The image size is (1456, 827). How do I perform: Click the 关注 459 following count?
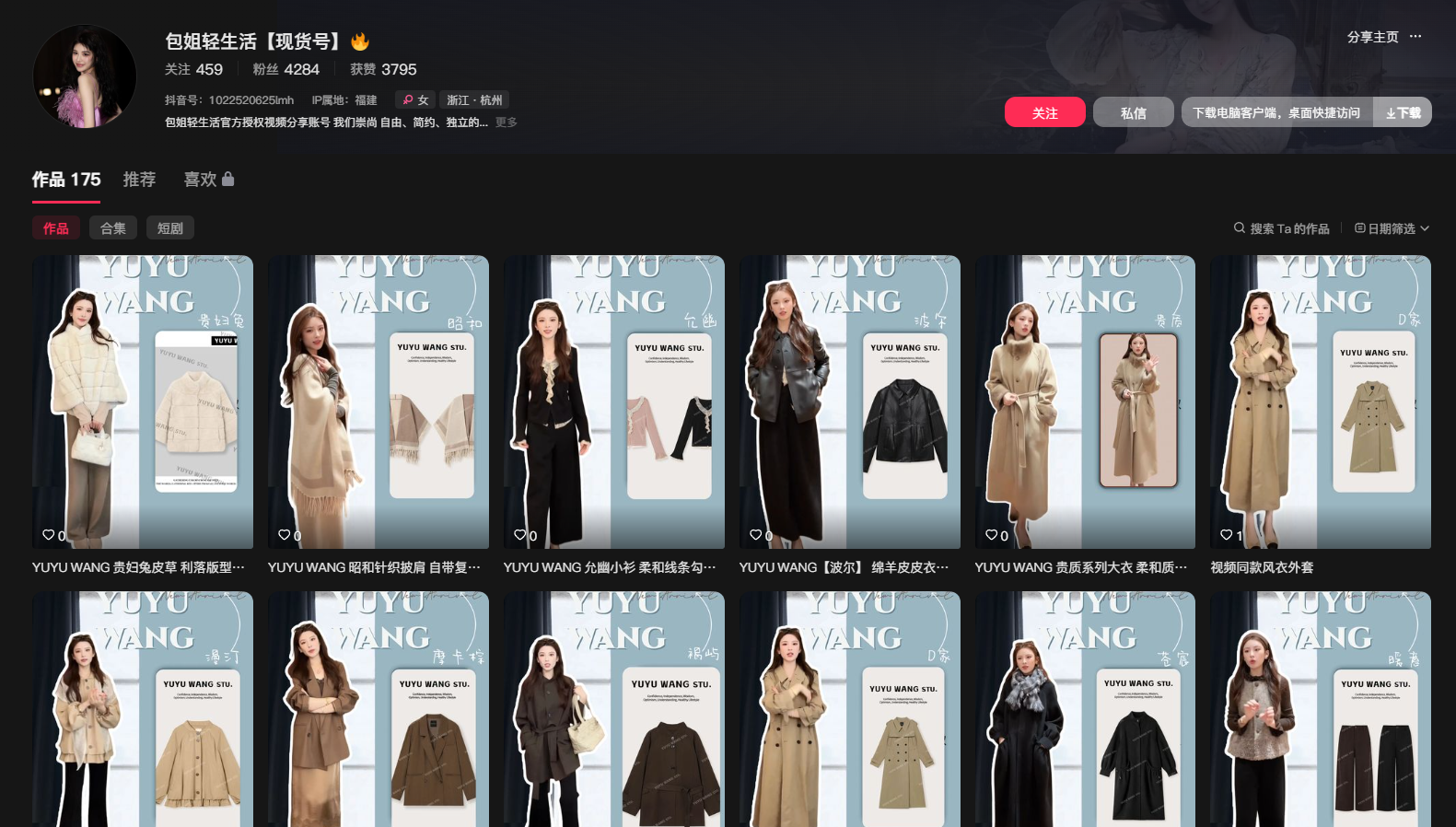(x=193, y=69)
